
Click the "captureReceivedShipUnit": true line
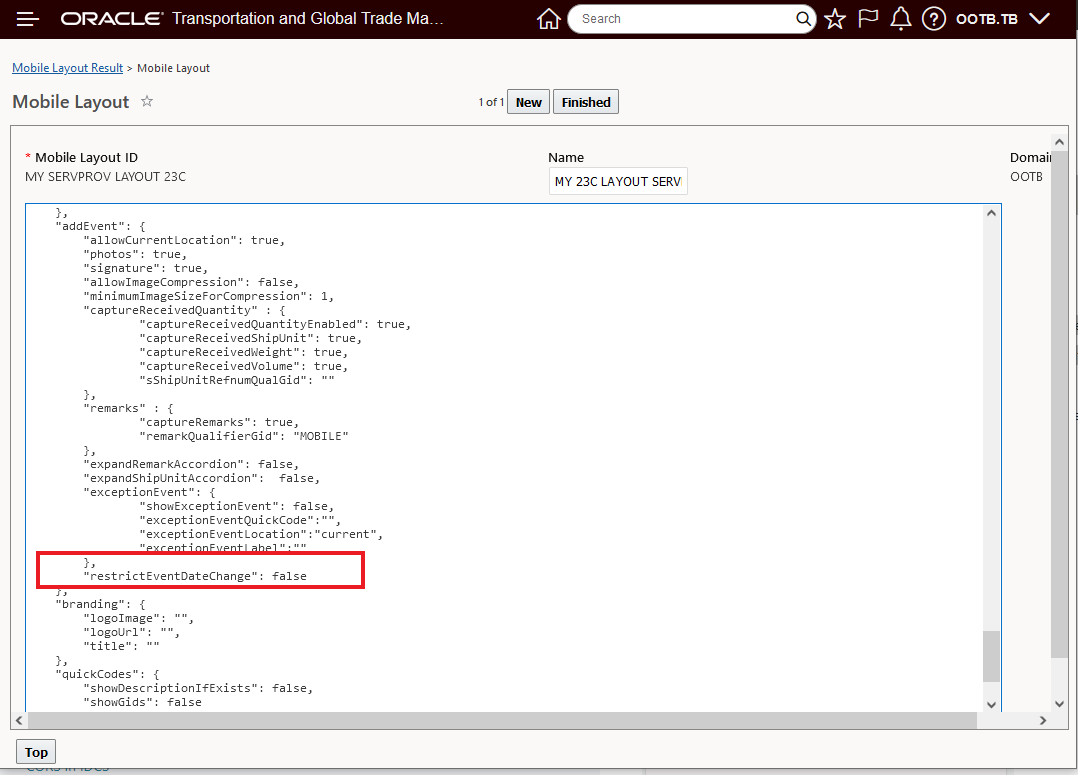251,338
